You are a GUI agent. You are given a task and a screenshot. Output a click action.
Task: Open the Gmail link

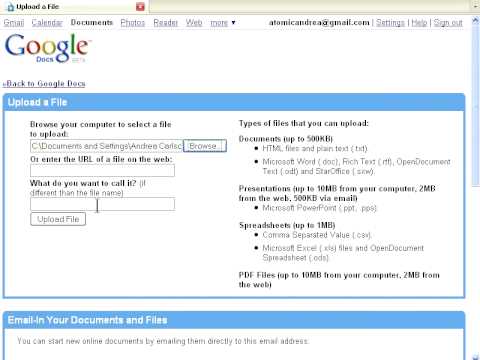(x=14, y=23)
